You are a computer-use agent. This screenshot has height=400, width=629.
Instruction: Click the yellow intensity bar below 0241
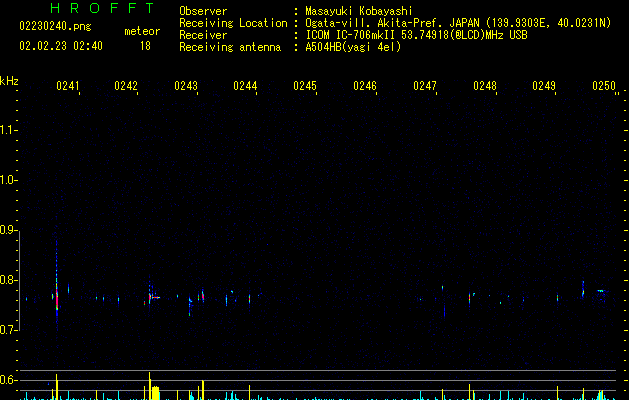pyautogui.click(x=57, y=387)
